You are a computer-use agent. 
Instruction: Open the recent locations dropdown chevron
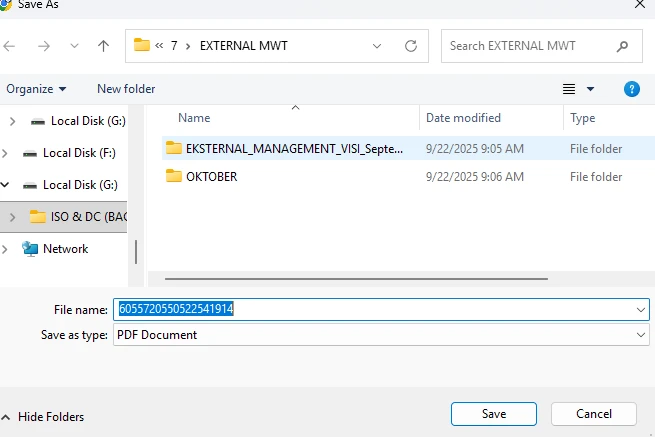[74, 46]
